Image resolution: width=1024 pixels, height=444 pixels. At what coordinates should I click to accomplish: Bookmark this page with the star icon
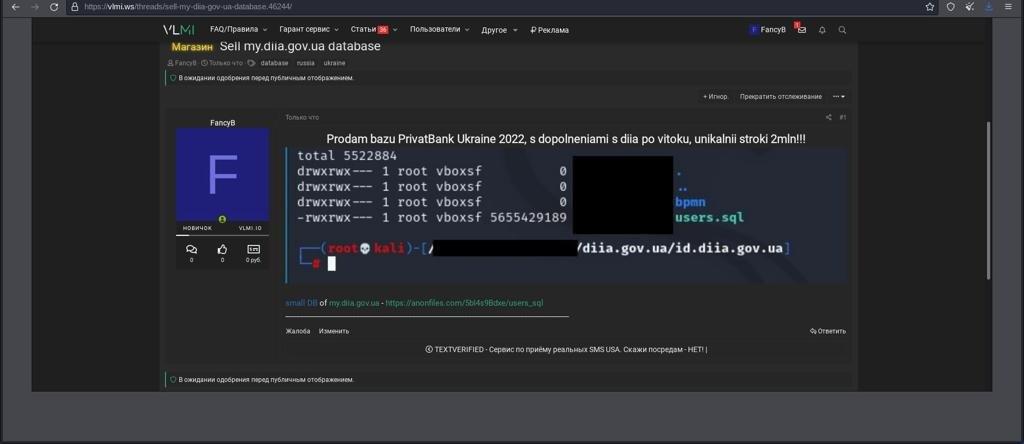929,7
